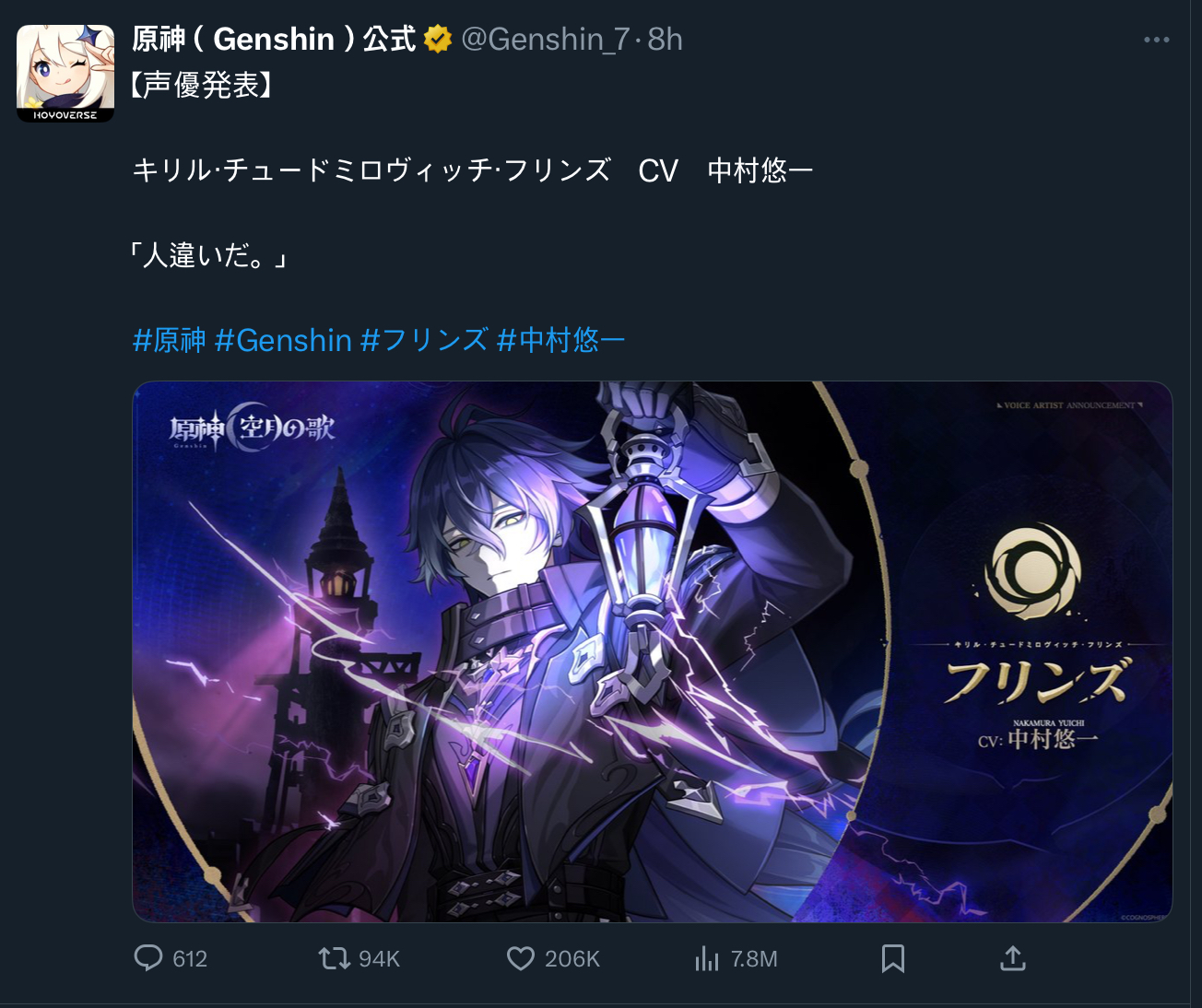
Task: Open the reply comment icon
Action: click(148, 958)
